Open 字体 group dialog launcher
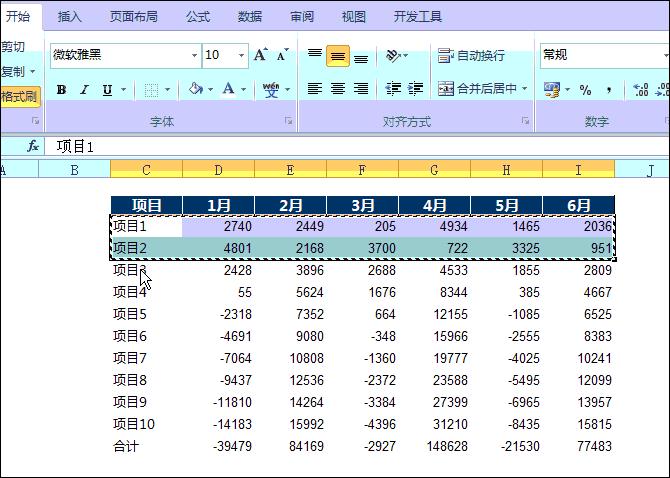 coord(289,121)
